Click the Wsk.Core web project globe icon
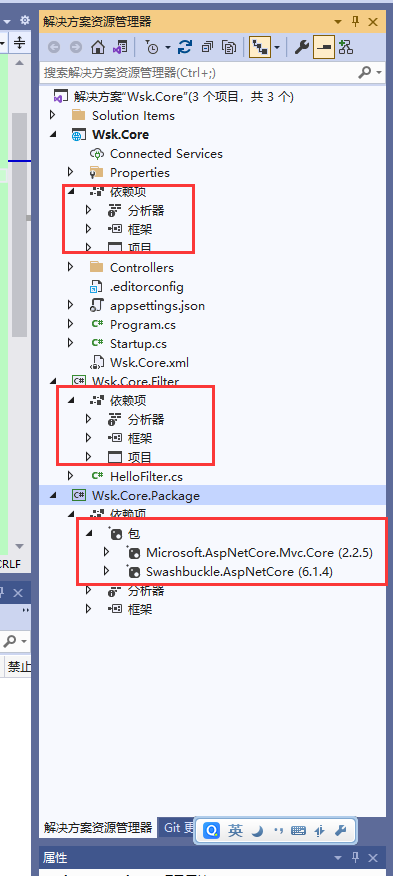Viewport: 393px width, 876px height. tap(78, 135)
